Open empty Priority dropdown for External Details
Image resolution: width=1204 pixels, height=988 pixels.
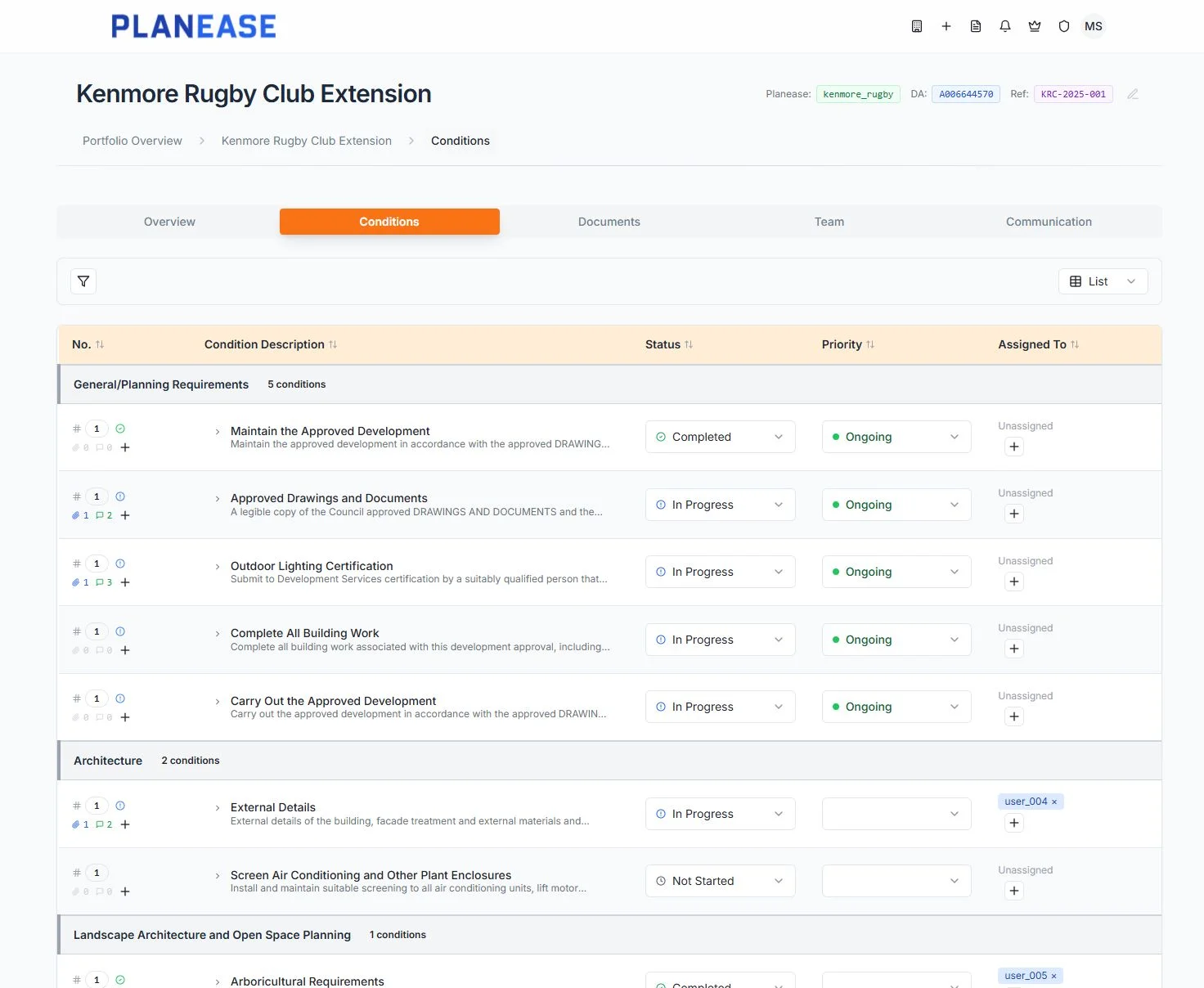click(896, 814)
